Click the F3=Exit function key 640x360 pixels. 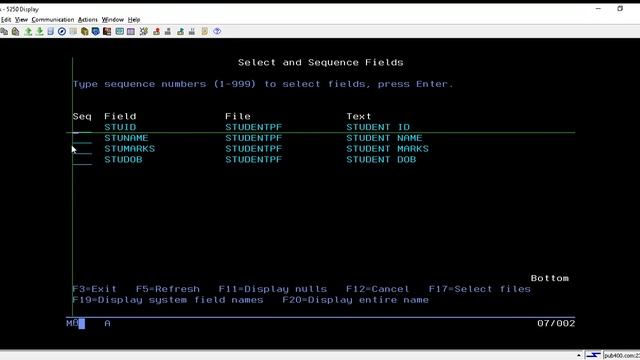[x=94, y=289]
